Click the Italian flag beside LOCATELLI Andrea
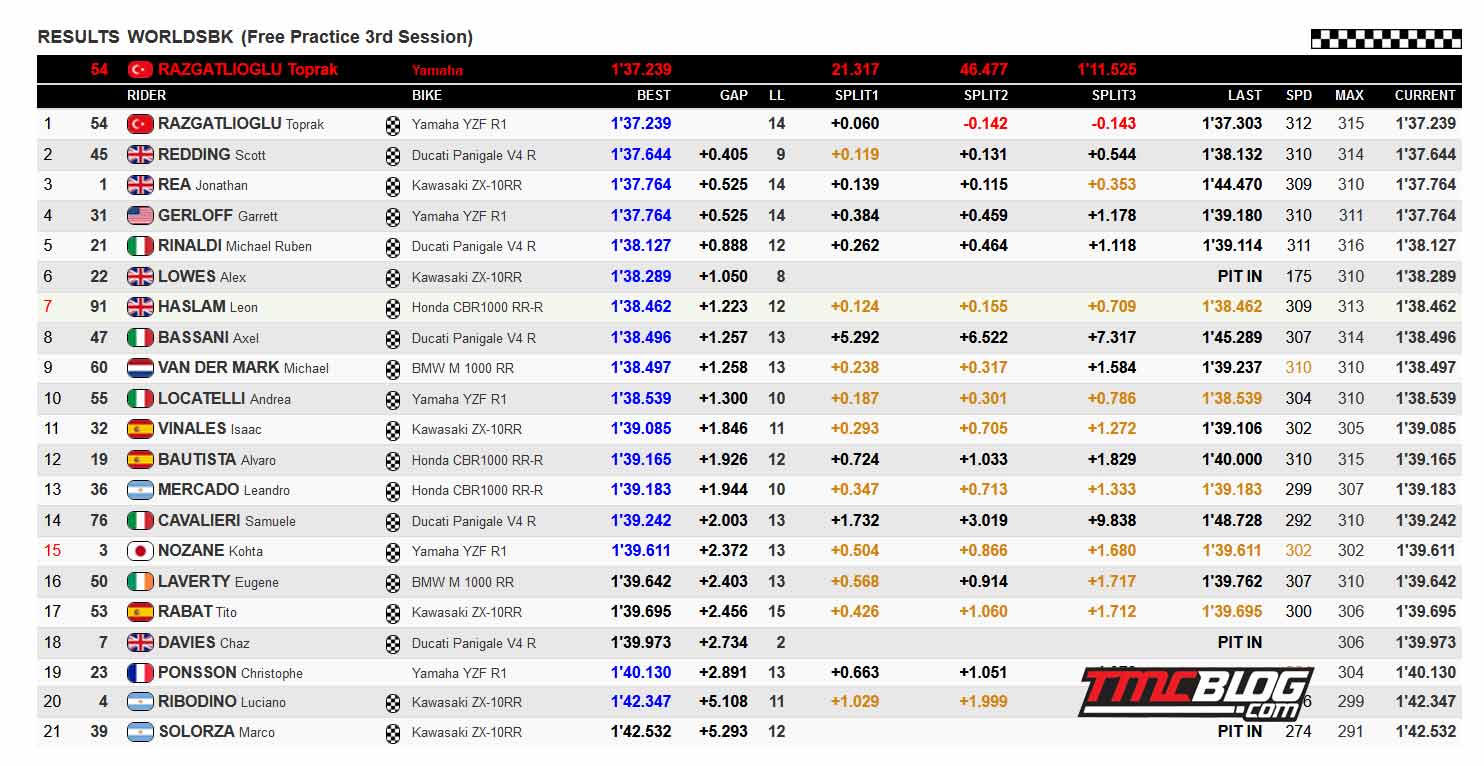Viewport: 1484px width, 766px height. pyautogui.click(x=140, y=399)
